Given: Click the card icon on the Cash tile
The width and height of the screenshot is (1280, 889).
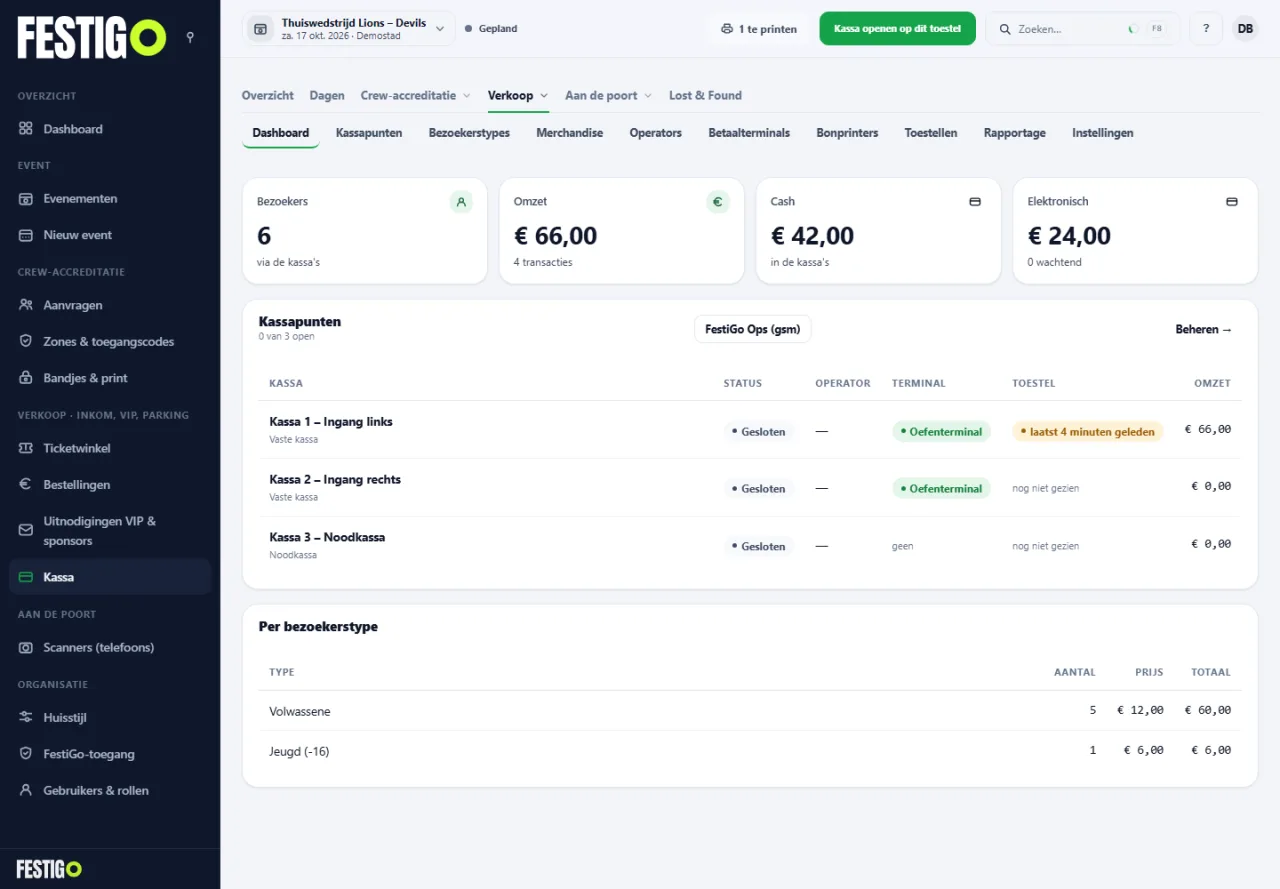Looking at the screenshot, I should coord(975,202).
